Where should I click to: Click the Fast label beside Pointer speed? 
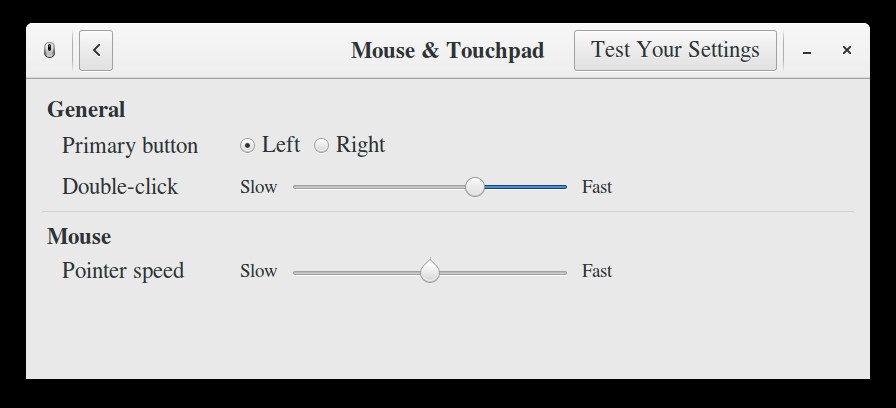(x=597, y=271)
